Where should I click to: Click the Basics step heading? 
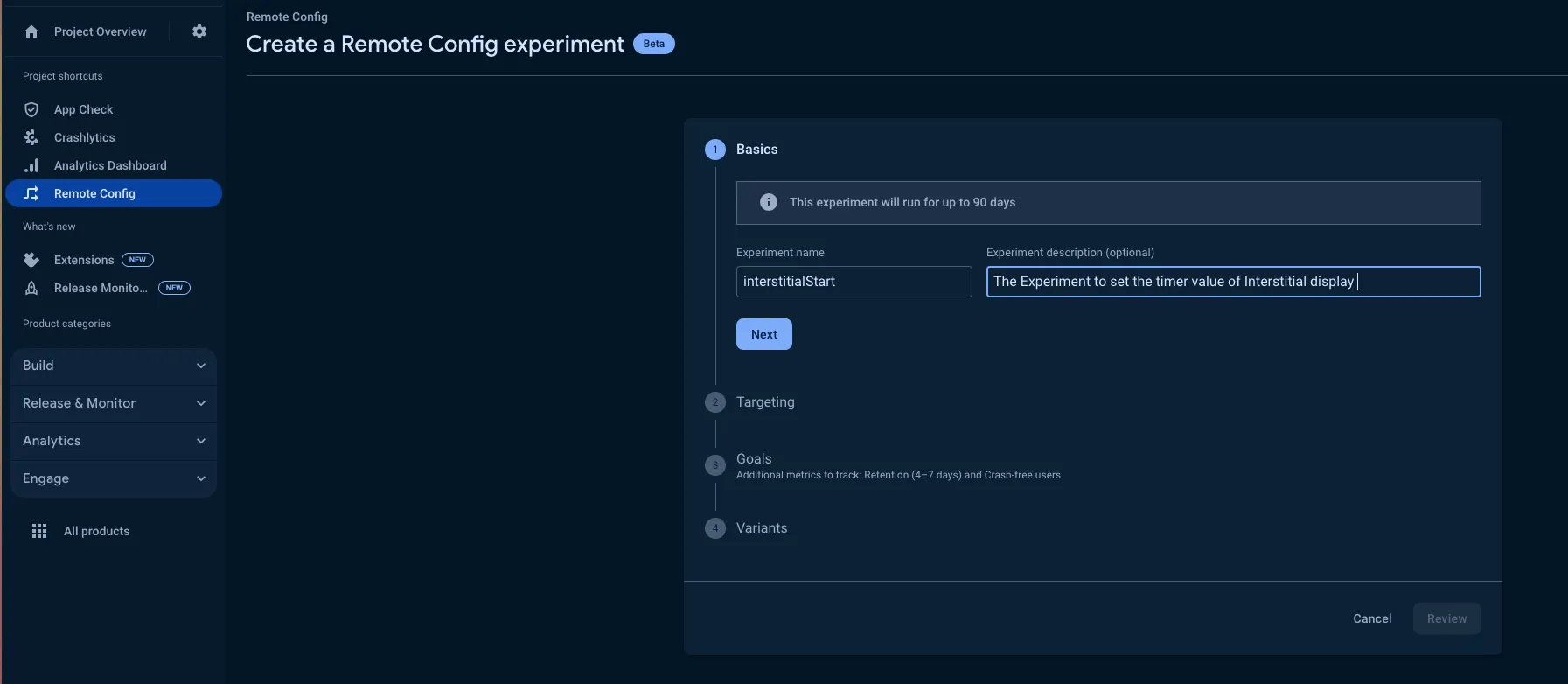pyautogui.click(x=757, y=150)
